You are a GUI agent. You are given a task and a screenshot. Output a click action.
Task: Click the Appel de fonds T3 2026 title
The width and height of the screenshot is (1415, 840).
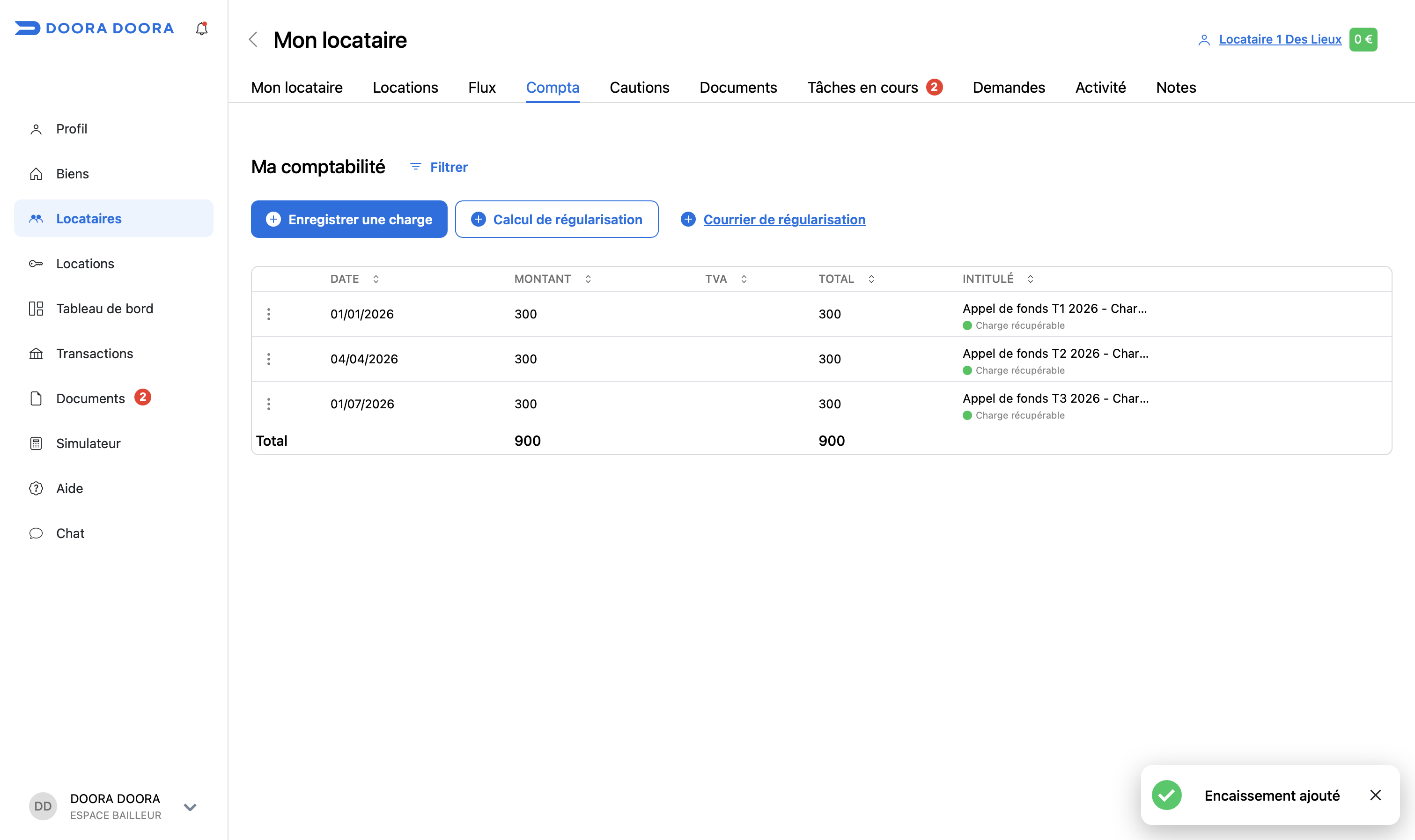[1055, 398]
